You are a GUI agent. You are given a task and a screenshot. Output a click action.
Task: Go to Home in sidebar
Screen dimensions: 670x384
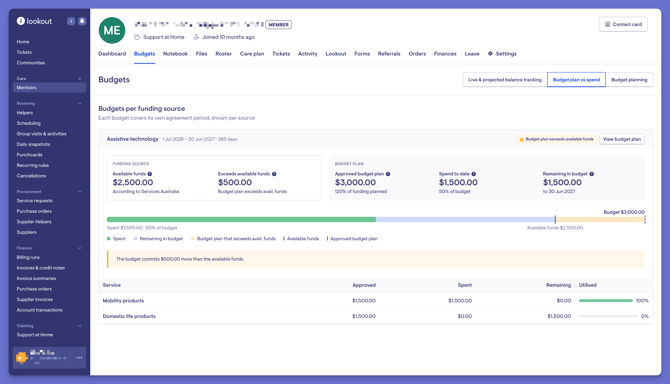pyautogui.click(x=23, y=42)
